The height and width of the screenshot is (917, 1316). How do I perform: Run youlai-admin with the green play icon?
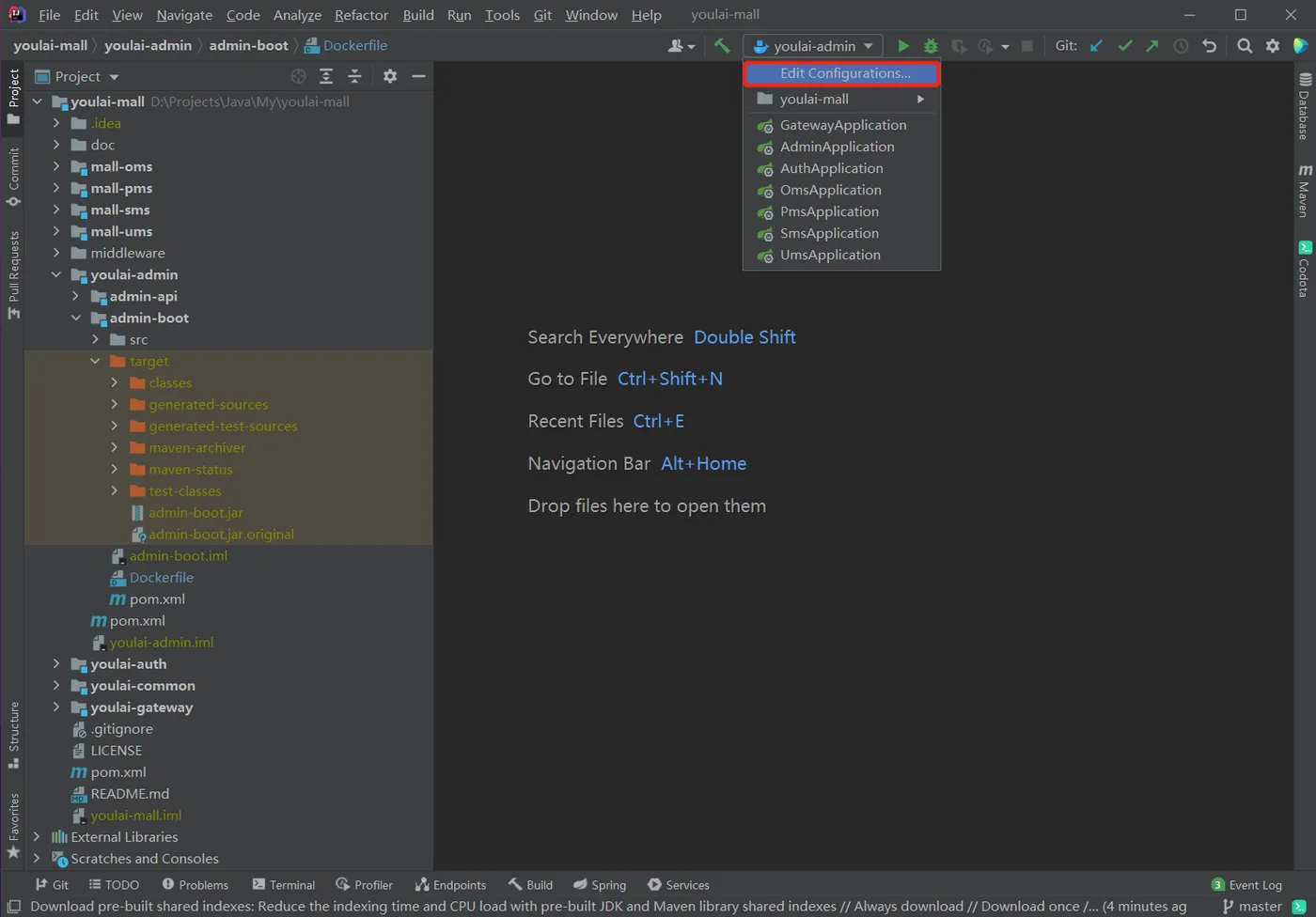903,45
